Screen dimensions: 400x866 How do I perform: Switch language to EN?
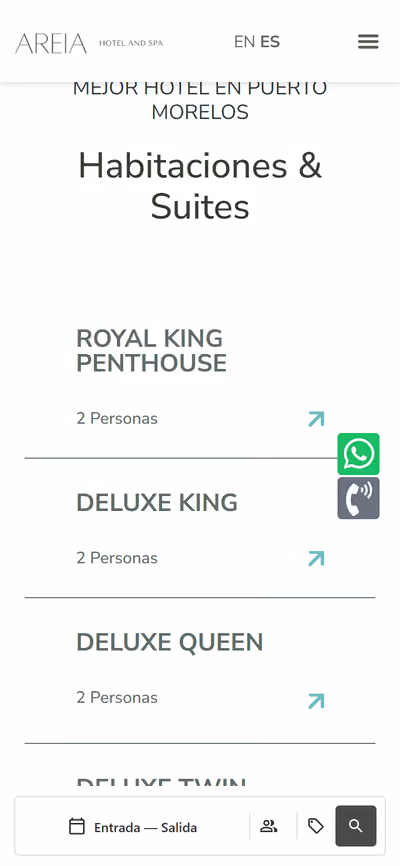244,42
